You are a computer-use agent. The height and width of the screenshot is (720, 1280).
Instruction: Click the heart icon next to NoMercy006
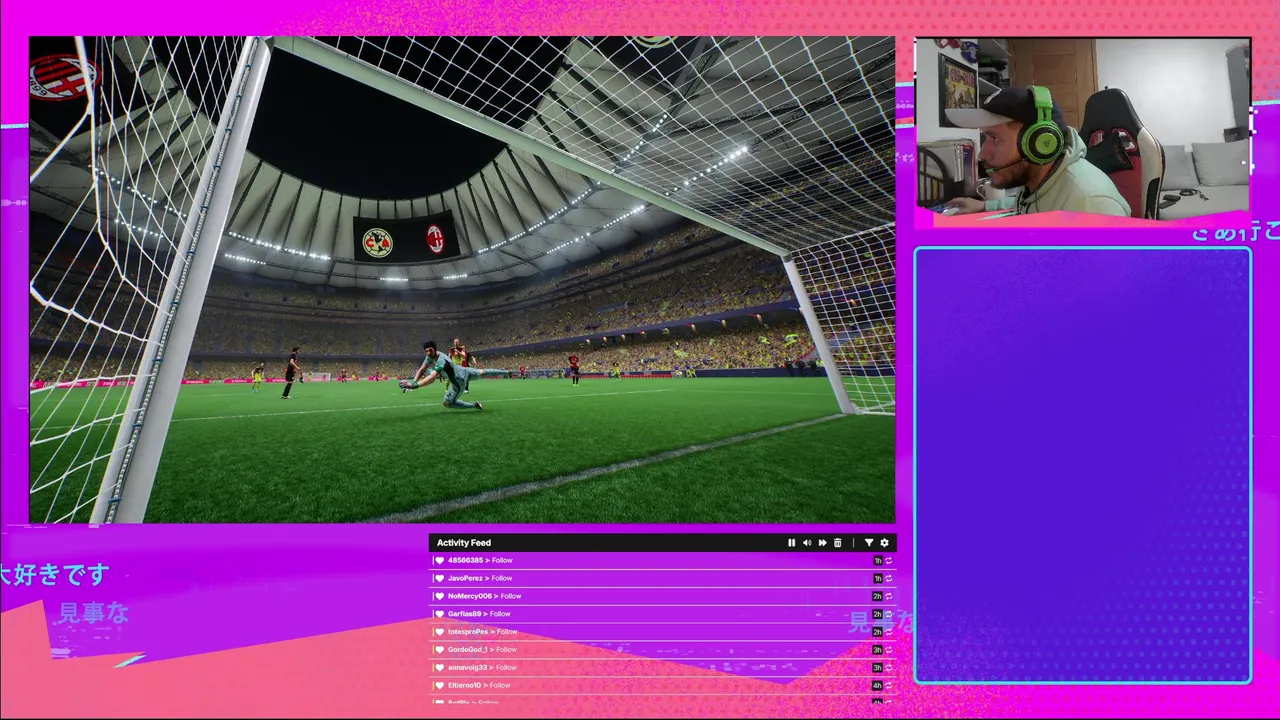point(439,596)
